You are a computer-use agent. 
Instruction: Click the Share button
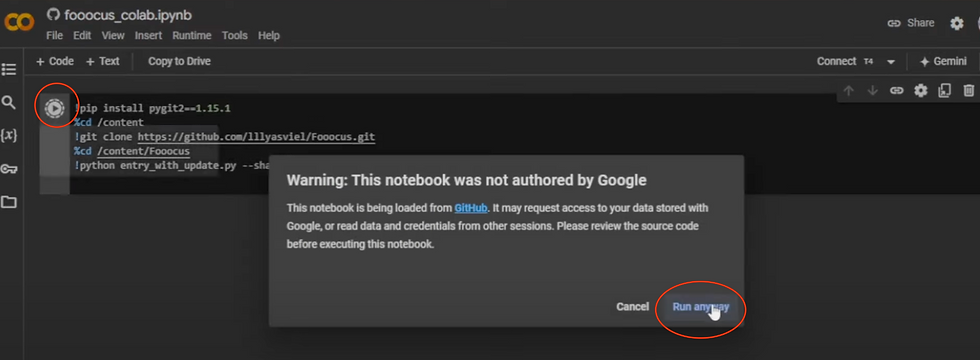coord(911,23)
